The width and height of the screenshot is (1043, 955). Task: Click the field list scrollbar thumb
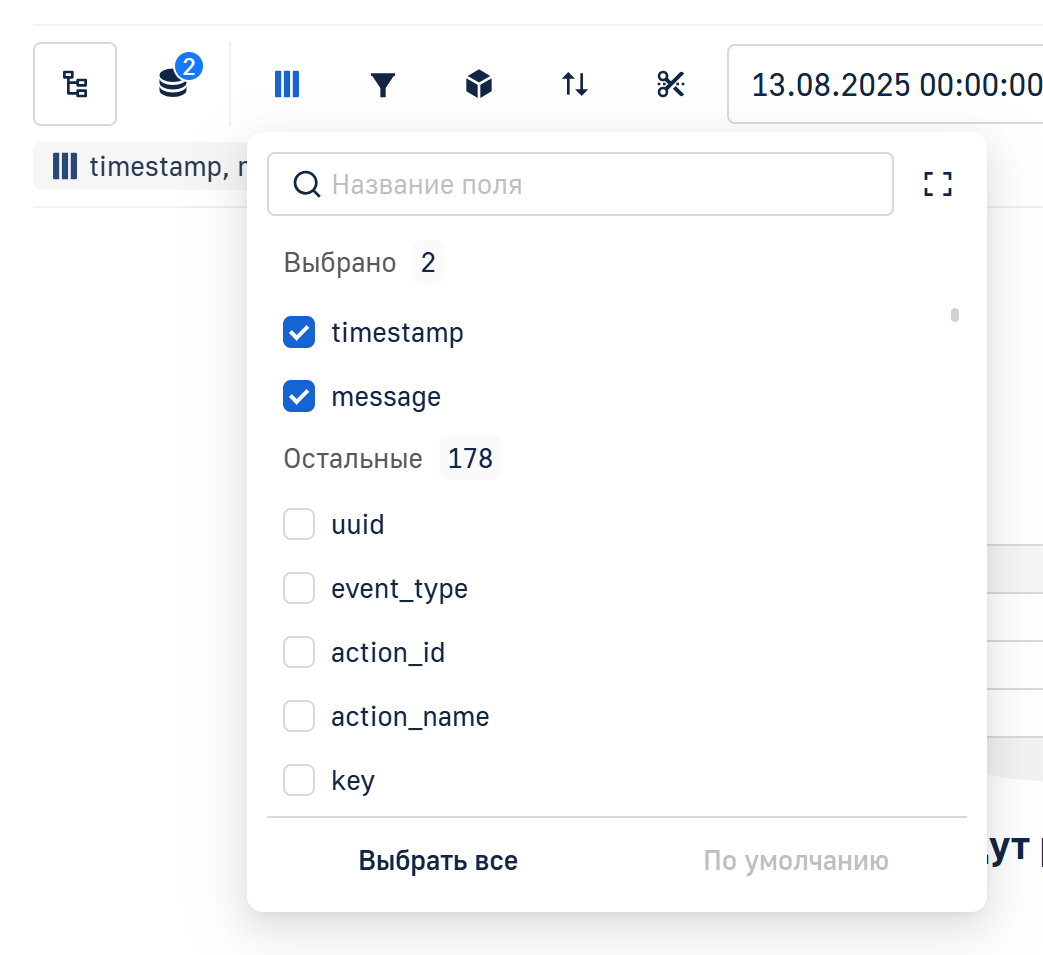coord(955,315)
